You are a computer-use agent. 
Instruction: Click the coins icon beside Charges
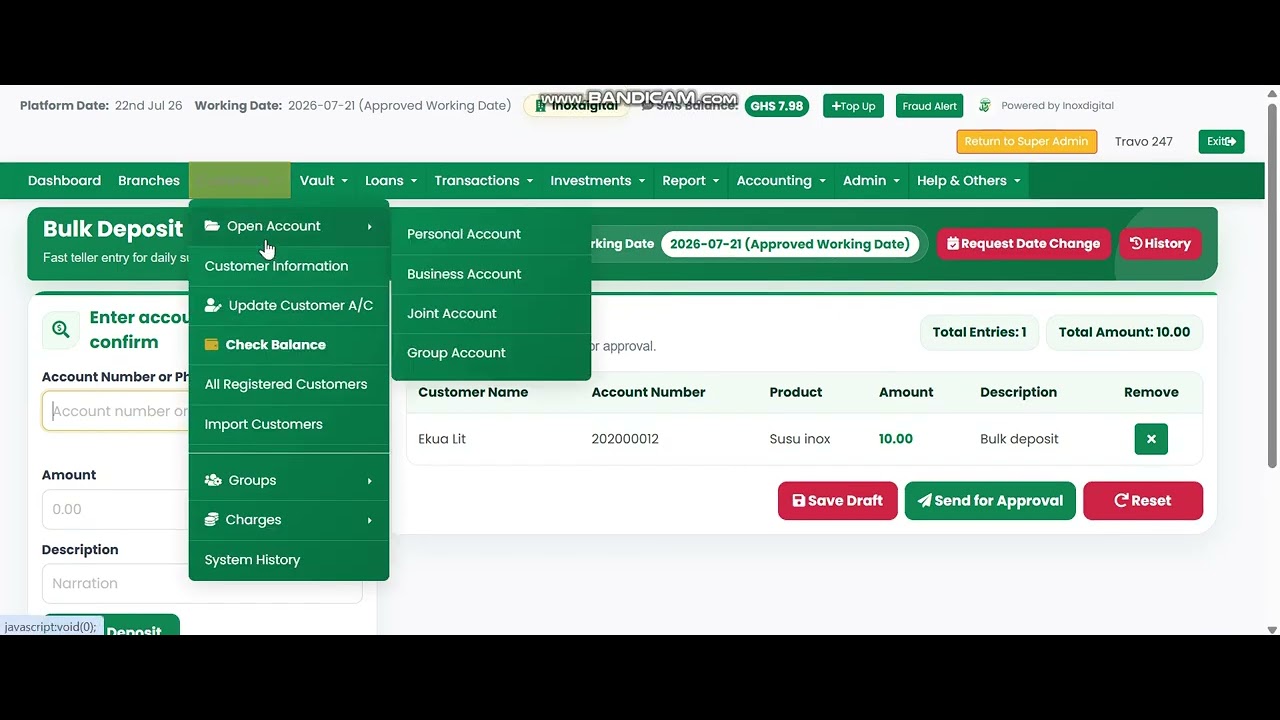(x=211, y=520)
